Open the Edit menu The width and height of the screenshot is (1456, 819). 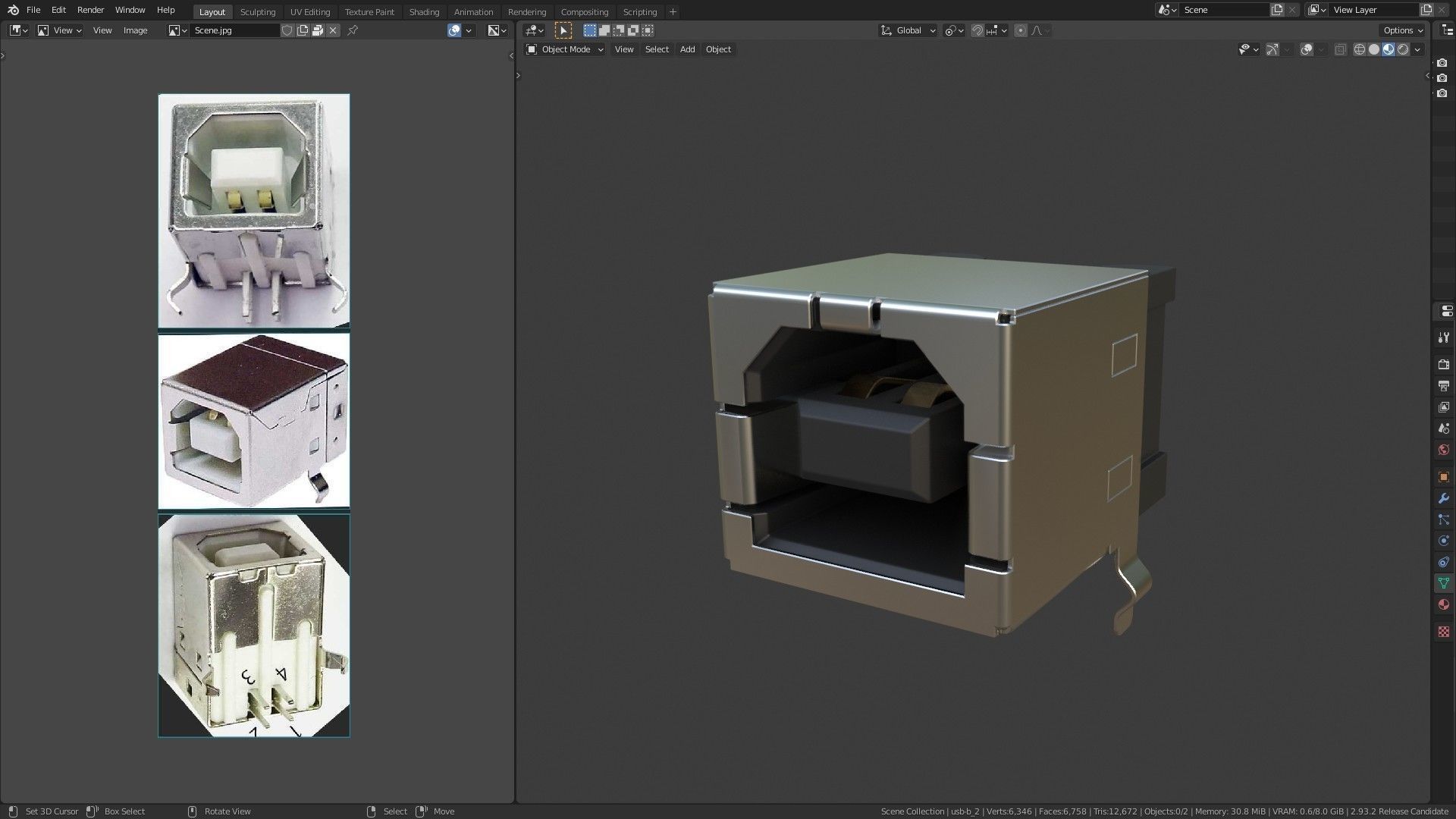click(58, 10)
